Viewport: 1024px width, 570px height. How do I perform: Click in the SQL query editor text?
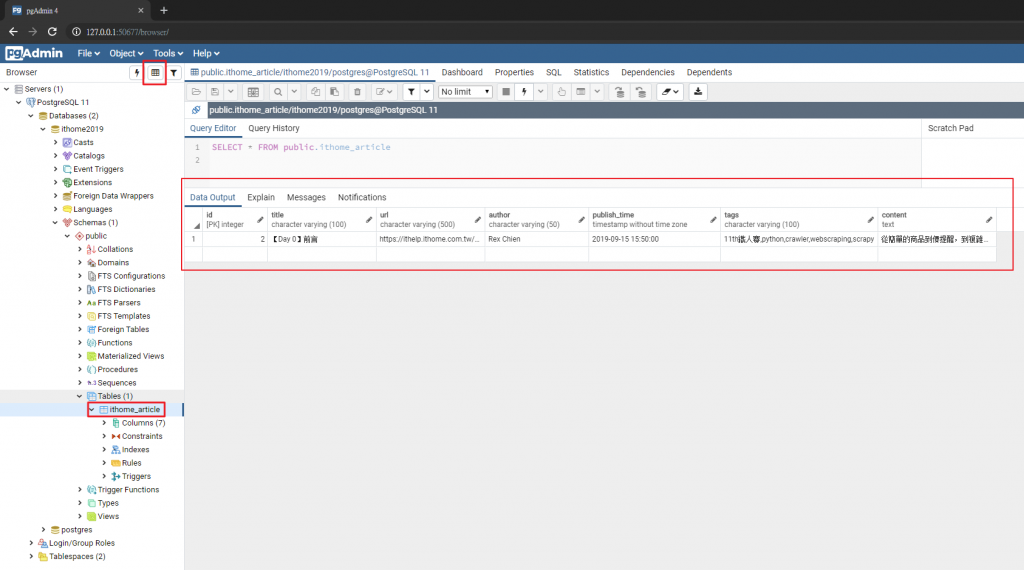(301, 148)
